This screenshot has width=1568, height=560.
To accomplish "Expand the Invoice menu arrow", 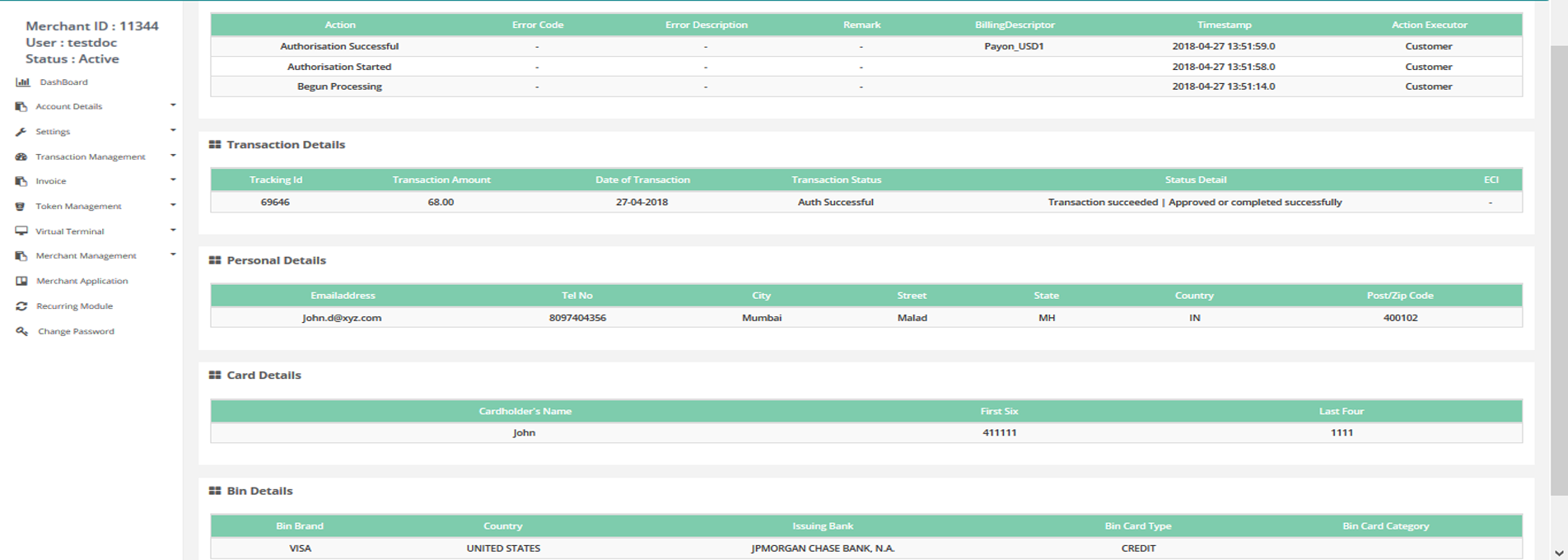I will pos(173,180).
